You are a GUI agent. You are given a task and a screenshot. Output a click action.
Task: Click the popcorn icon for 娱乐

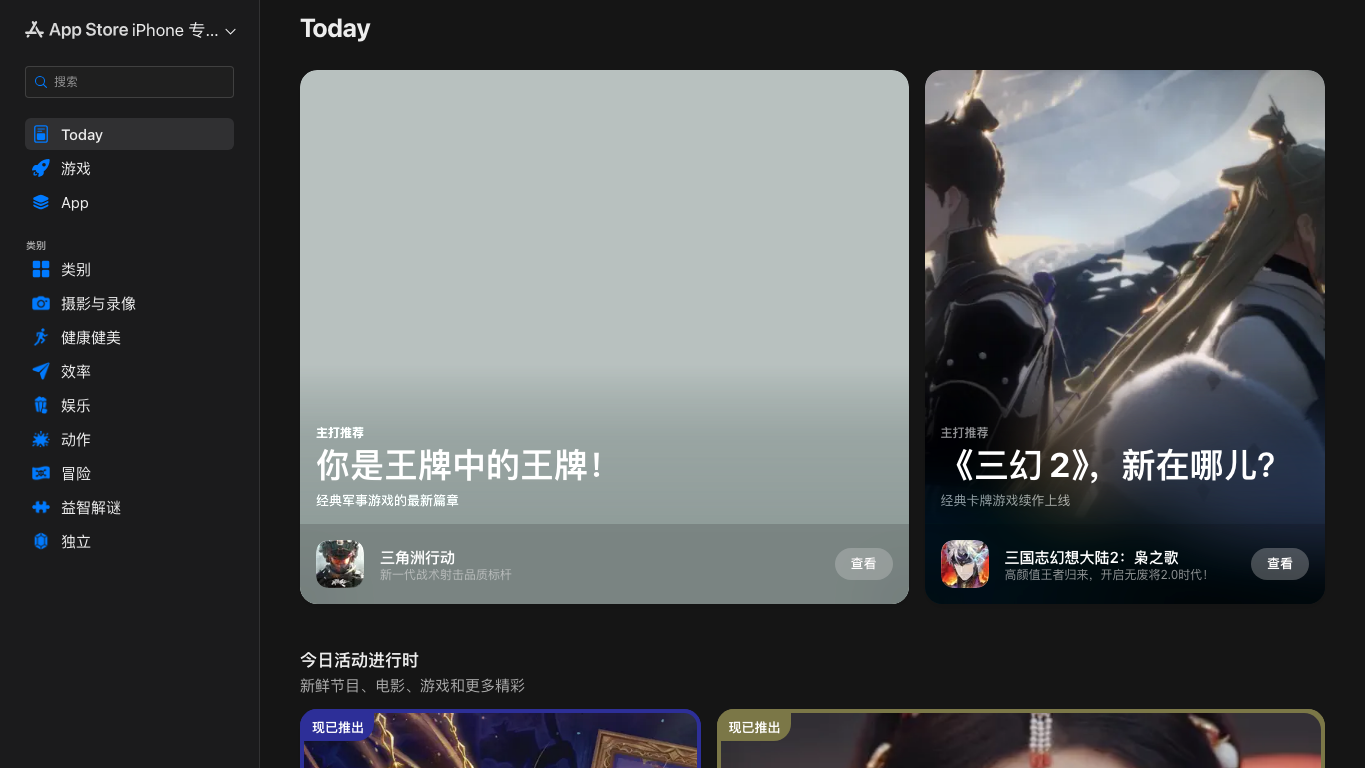[41, 405]
